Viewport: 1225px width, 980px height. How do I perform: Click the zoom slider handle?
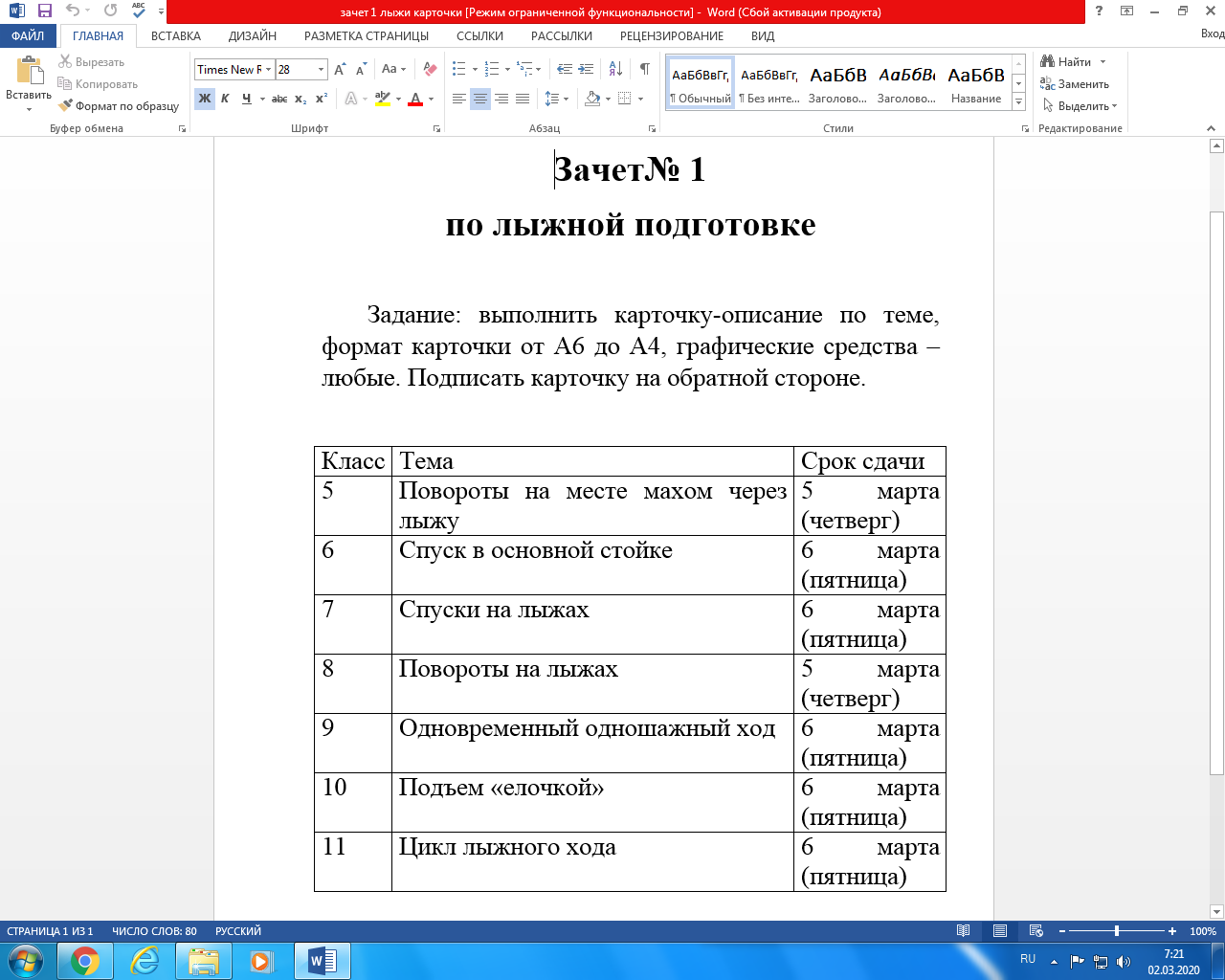1117,931
